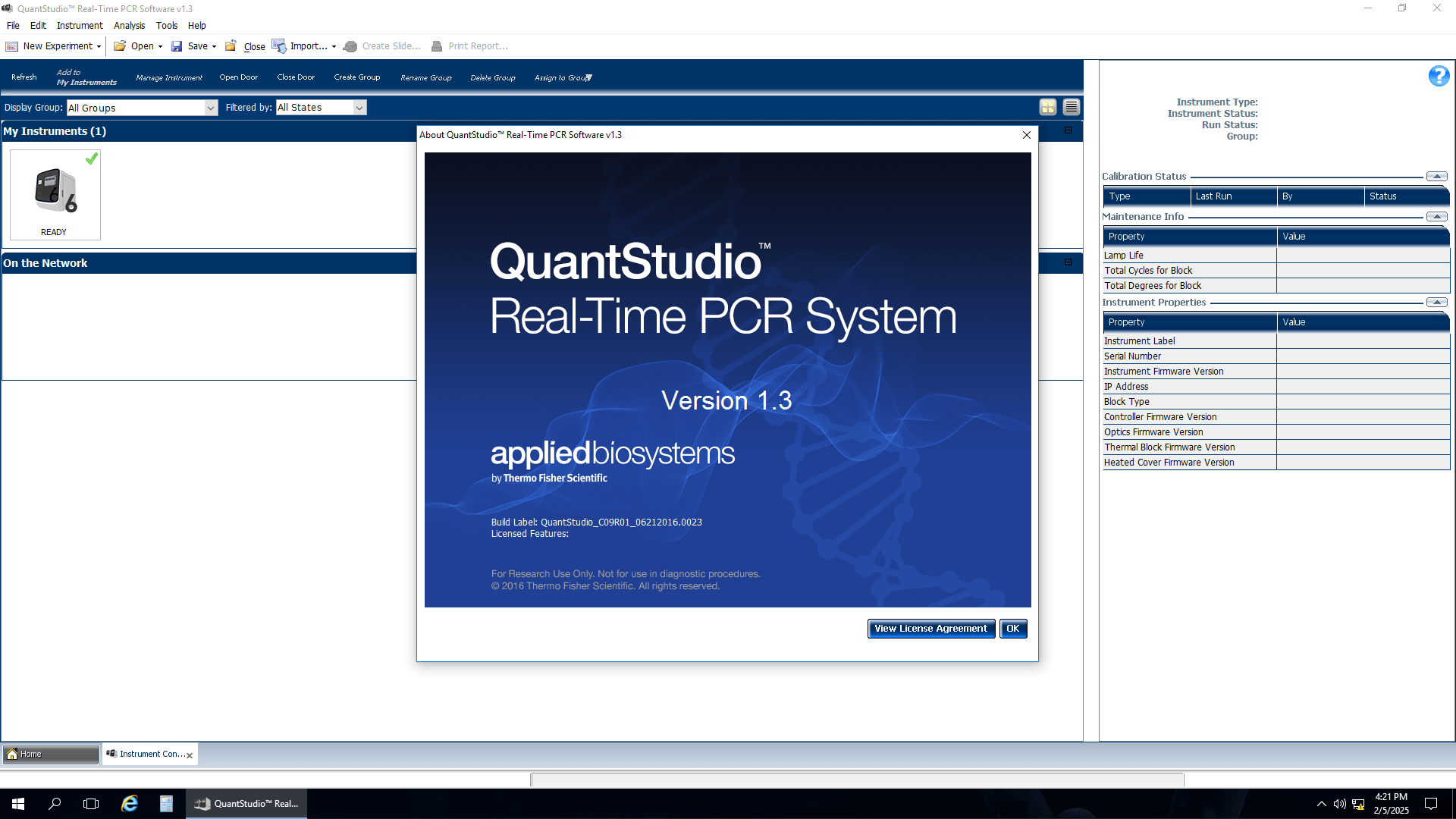
Task: Click the Import icon in toolbar
Action: click(x=278, y=46)
